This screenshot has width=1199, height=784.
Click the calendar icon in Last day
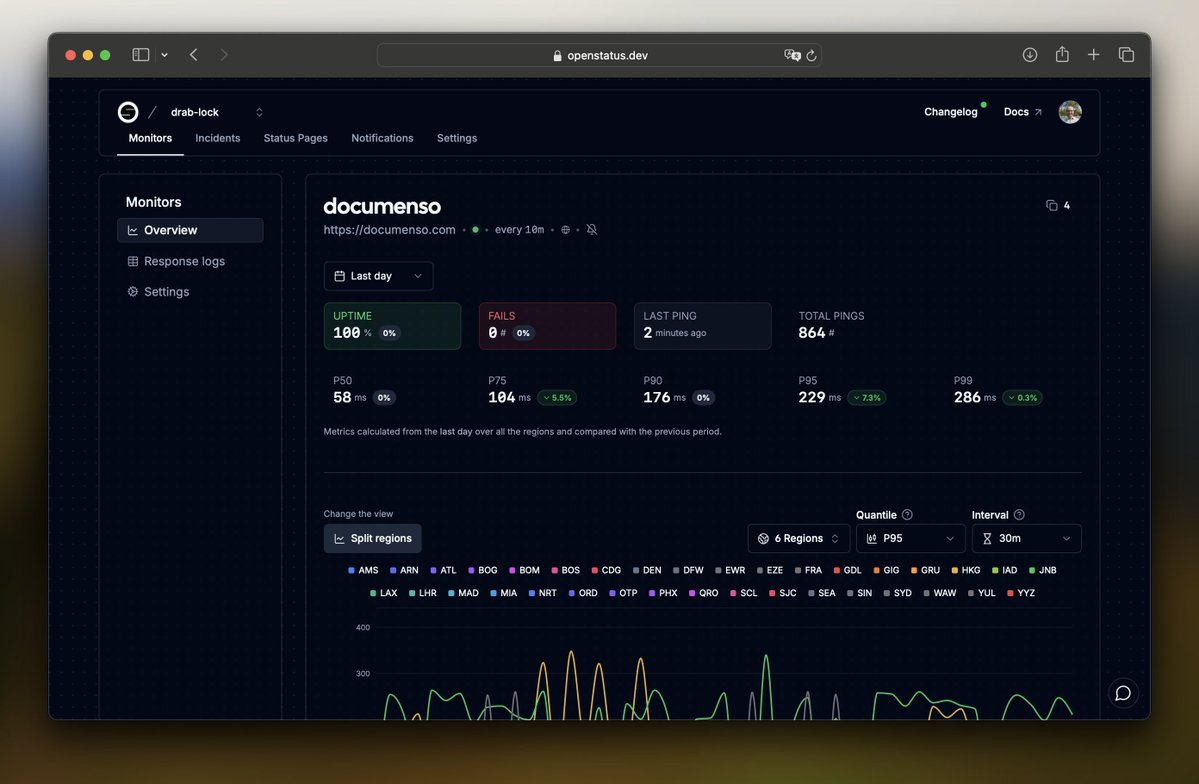(340, 276)
